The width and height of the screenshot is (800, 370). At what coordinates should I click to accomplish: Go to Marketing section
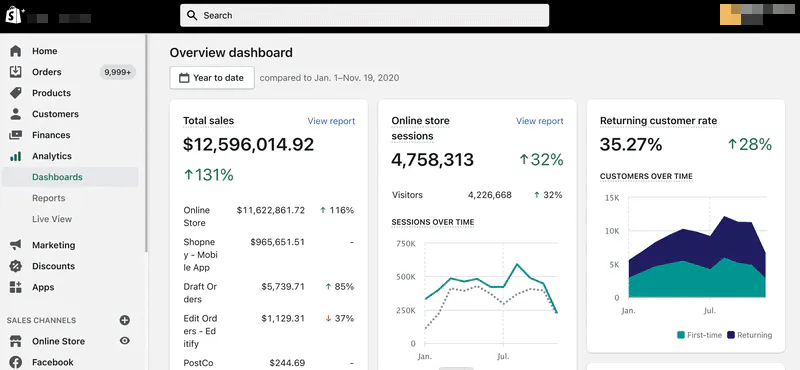click(x=54, y=245)
